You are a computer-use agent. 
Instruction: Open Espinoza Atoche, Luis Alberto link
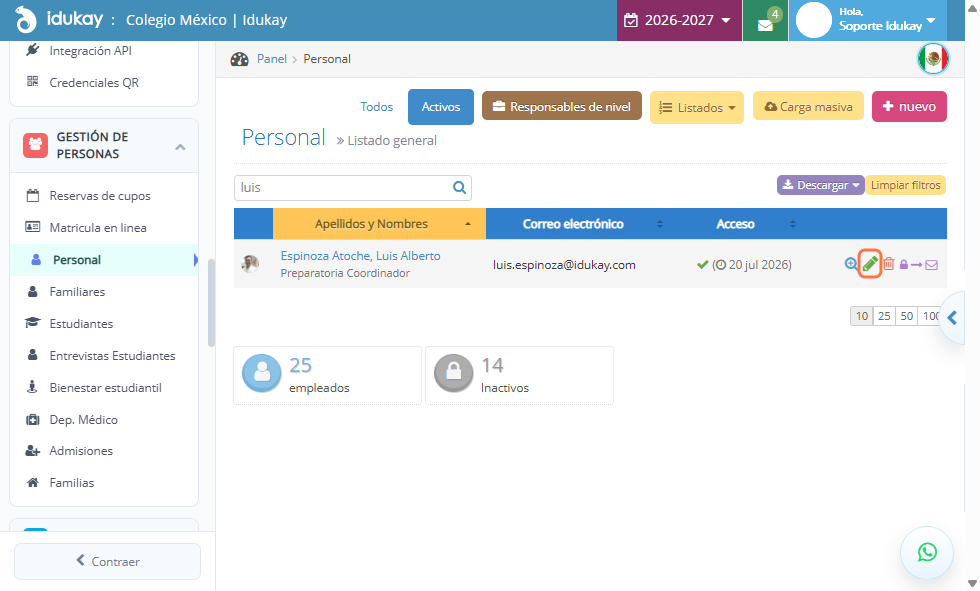point(360,256)
